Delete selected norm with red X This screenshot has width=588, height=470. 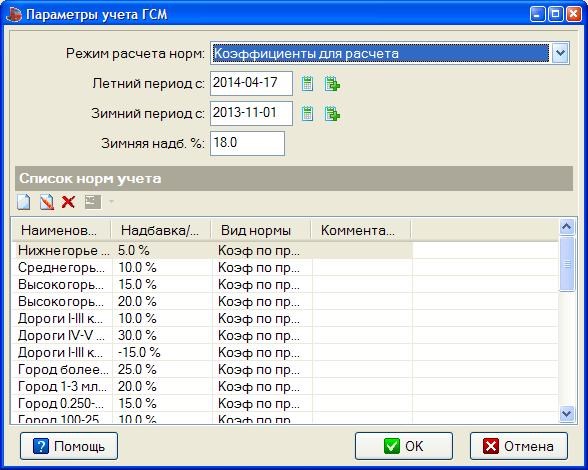pyautogui.click(x=68, y=202)
